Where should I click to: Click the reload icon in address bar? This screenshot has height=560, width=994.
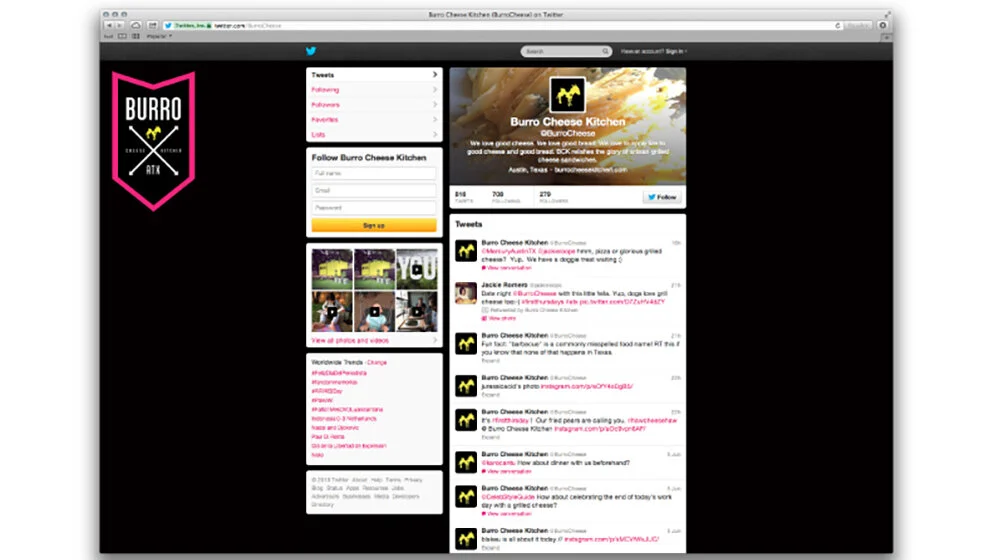pyautogui.click(x=837, y=25)
